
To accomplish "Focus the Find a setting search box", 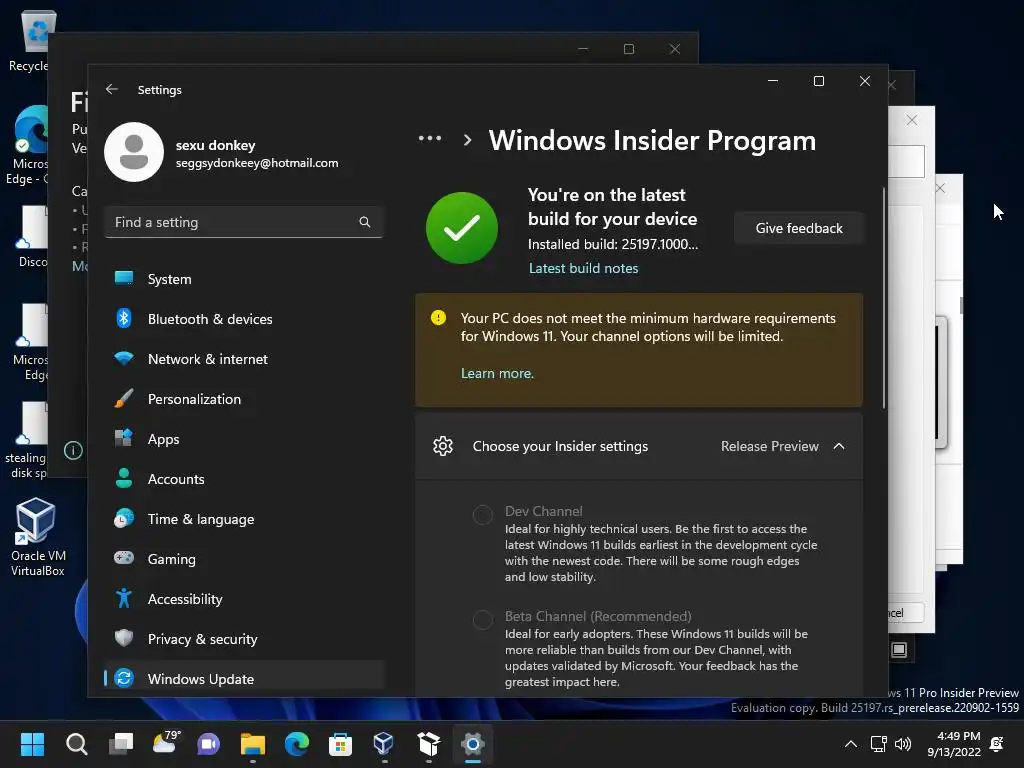I will click(243, 222).
